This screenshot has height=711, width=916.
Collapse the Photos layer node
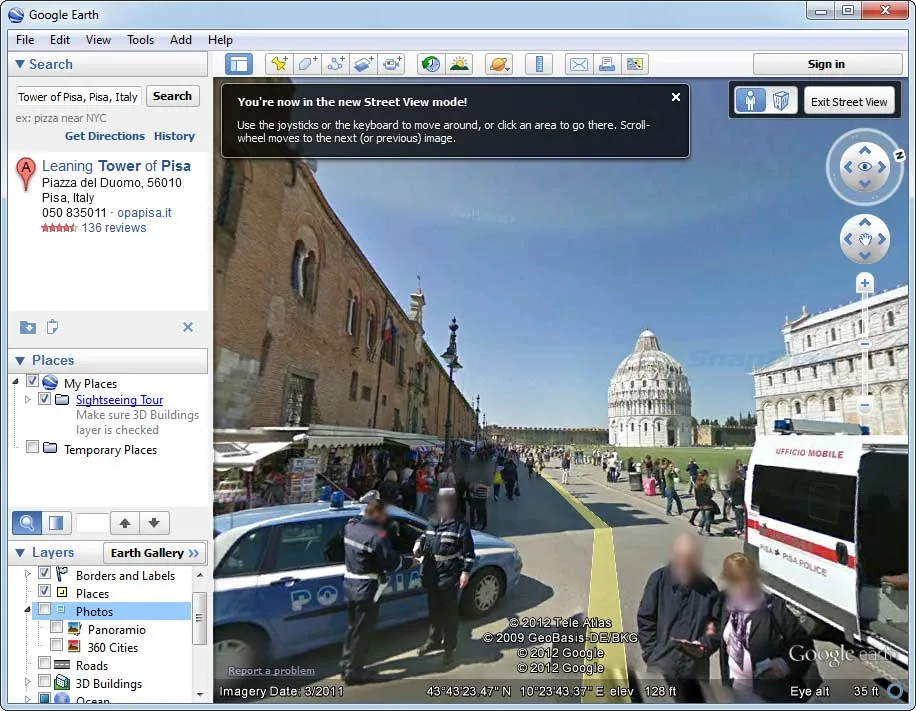(27, 609)
